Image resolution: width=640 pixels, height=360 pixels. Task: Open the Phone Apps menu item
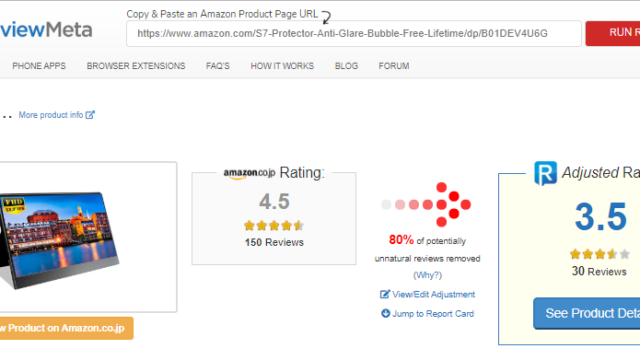[39, 66]
